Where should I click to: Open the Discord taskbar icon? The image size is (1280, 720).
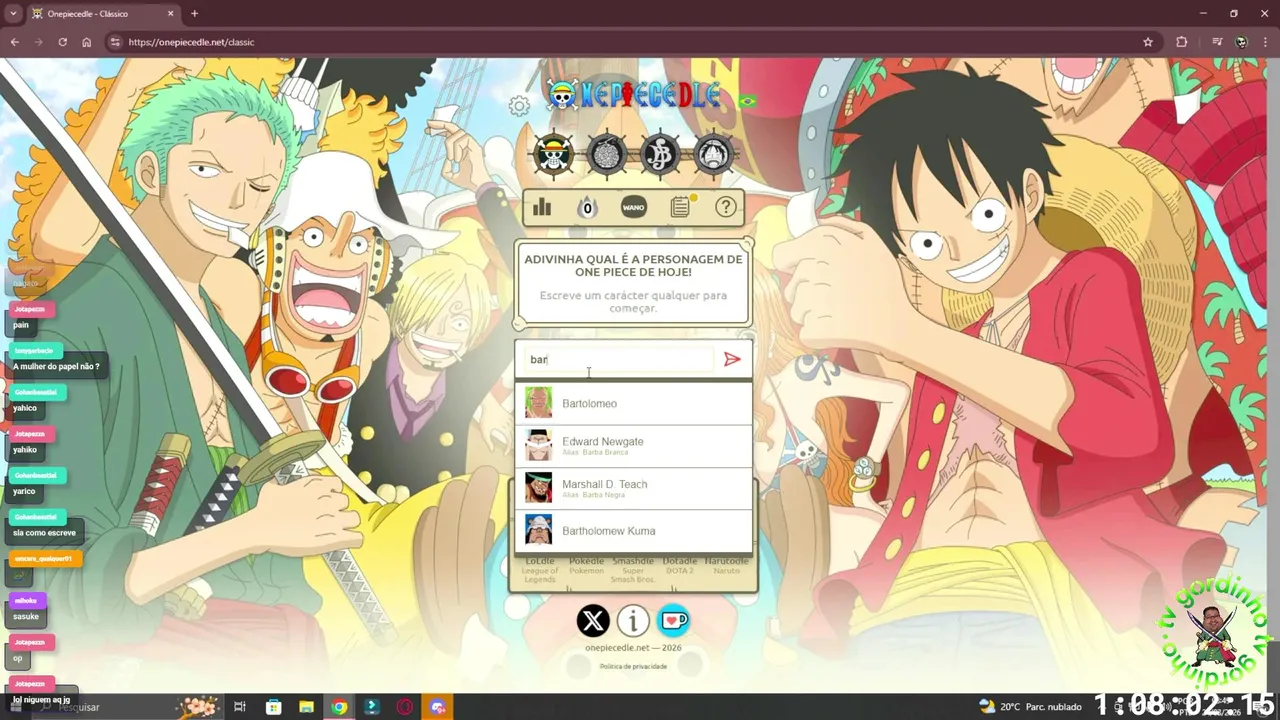437,707
